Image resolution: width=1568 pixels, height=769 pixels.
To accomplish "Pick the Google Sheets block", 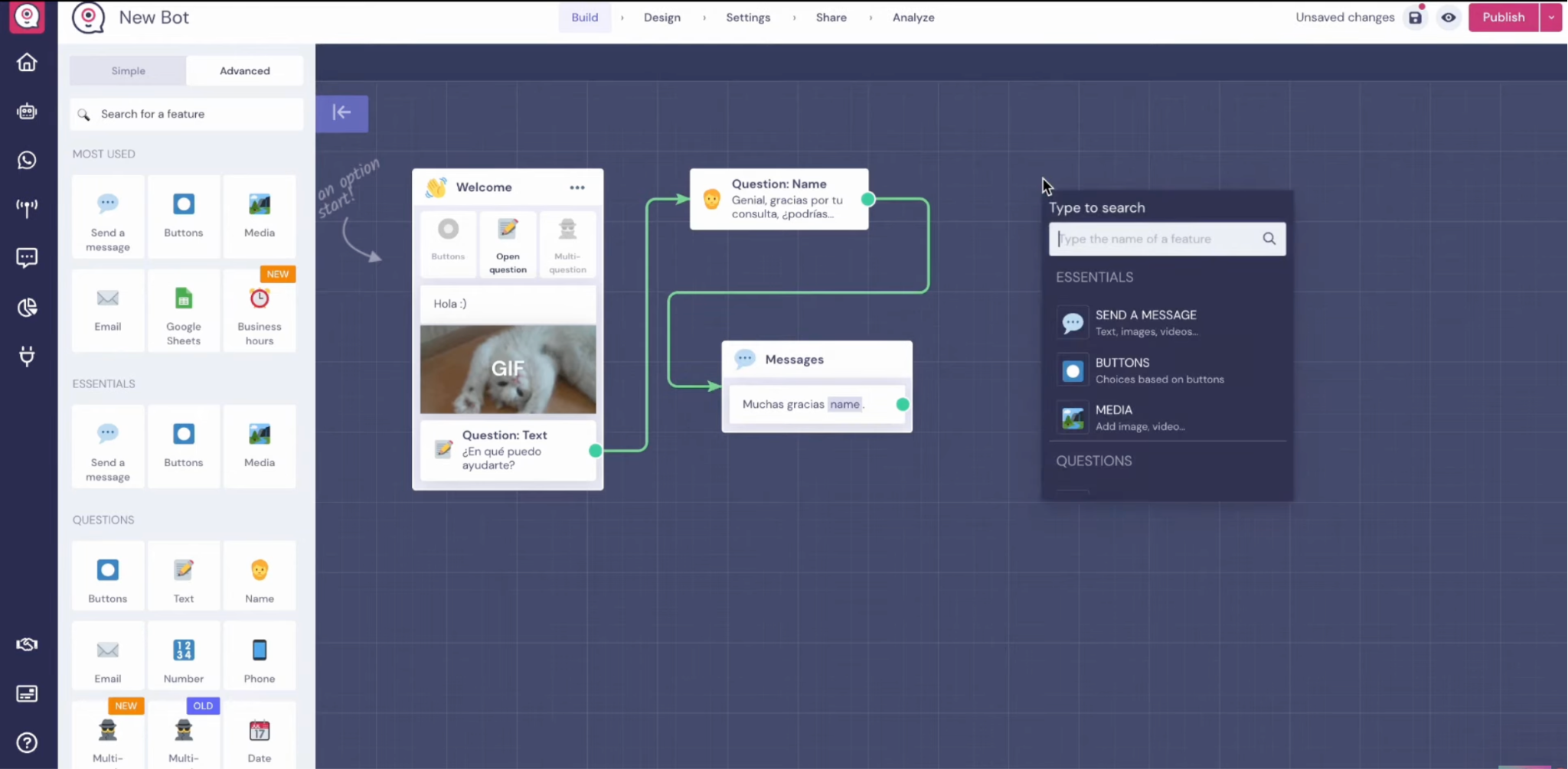I will [x=184, y=311].
